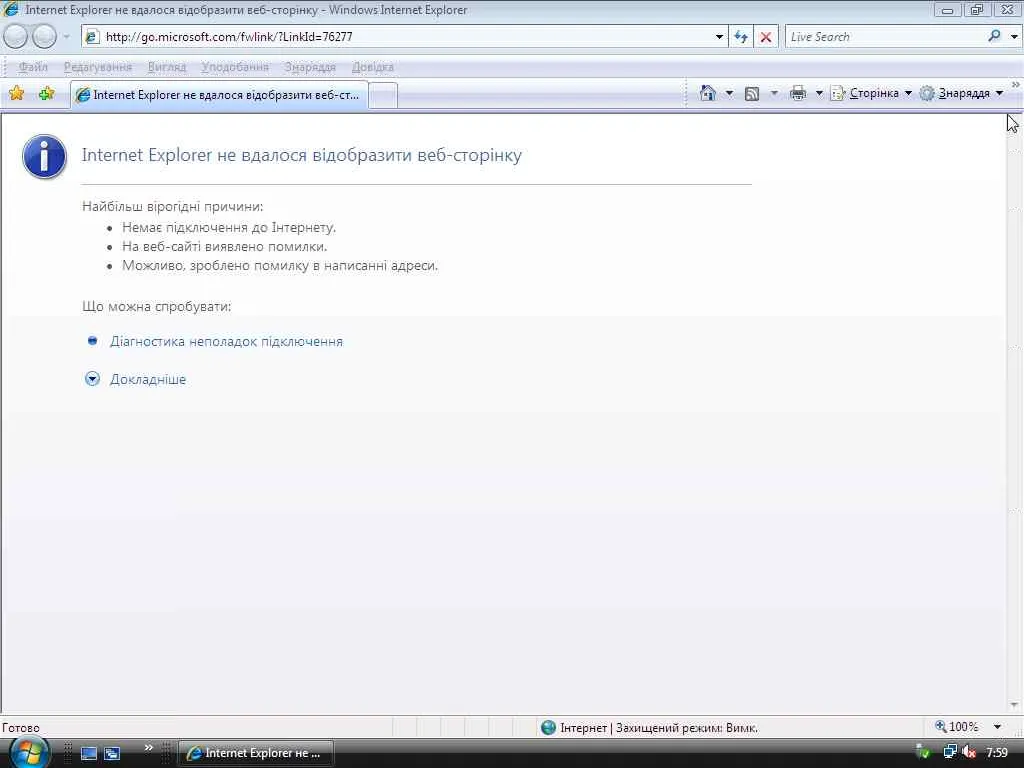Screen dimensions: 1024x768
Task: Click Switch between windows icon
Action: click(x=112, y=754)
